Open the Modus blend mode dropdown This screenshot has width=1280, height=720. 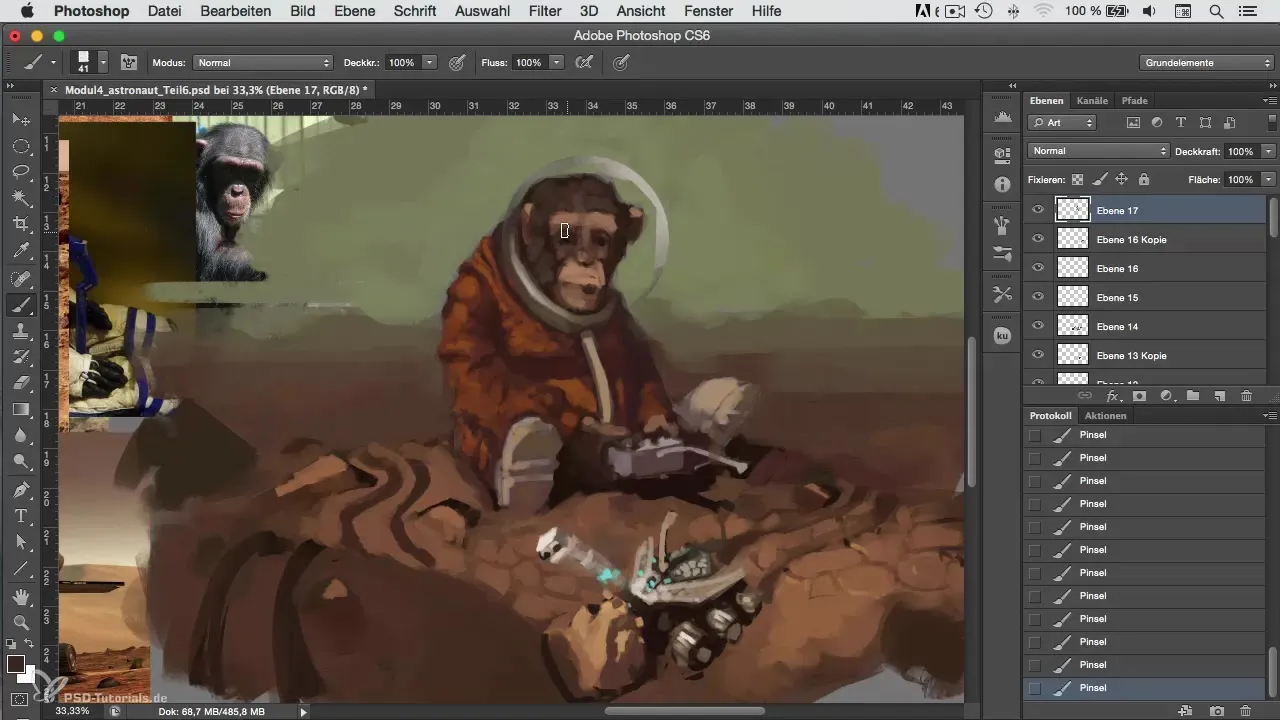[263, 62]
